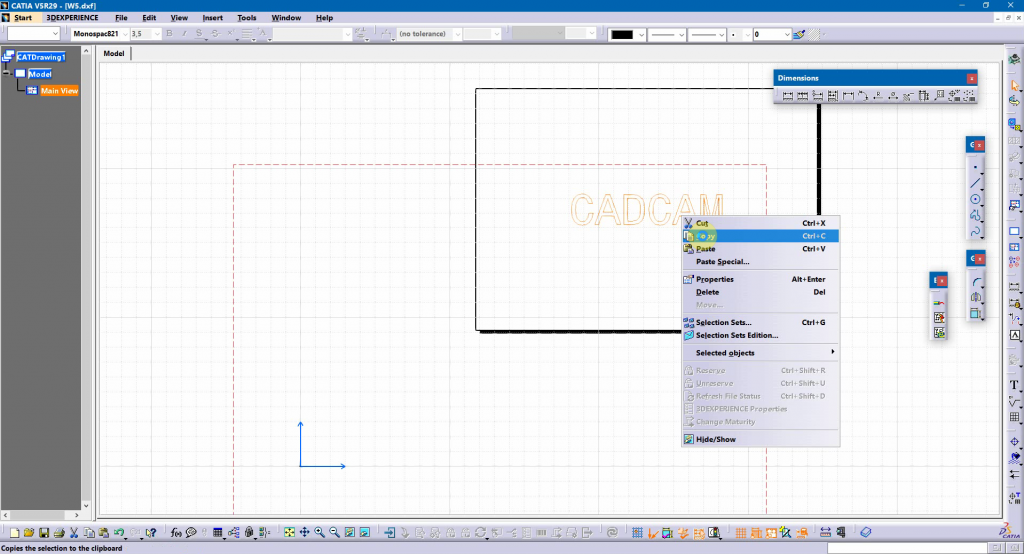
Task: Click Cut in the context menu
Action: pyautogui.click(x=702, y=223)
